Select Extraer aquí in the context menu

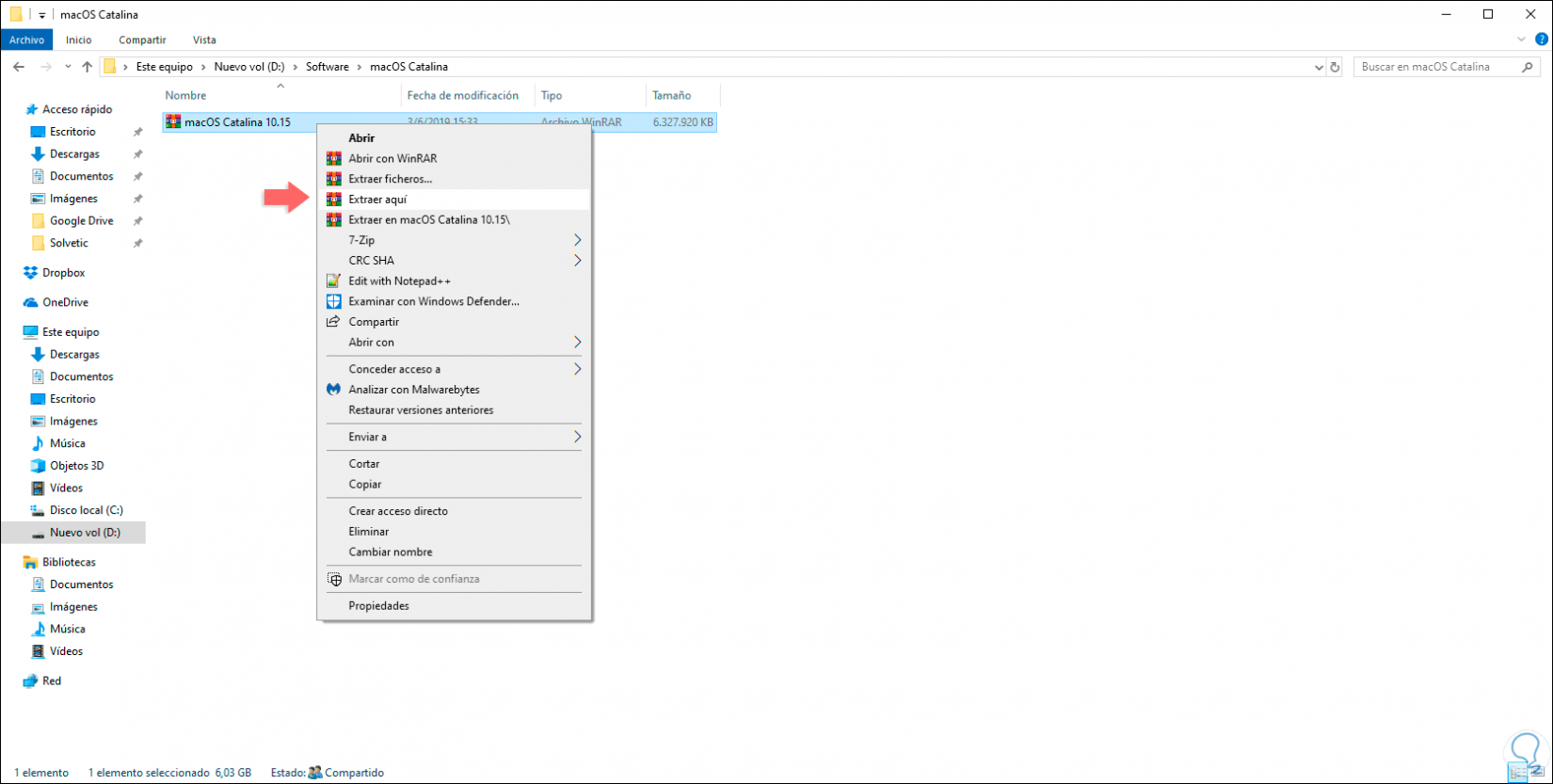(454, 200)
